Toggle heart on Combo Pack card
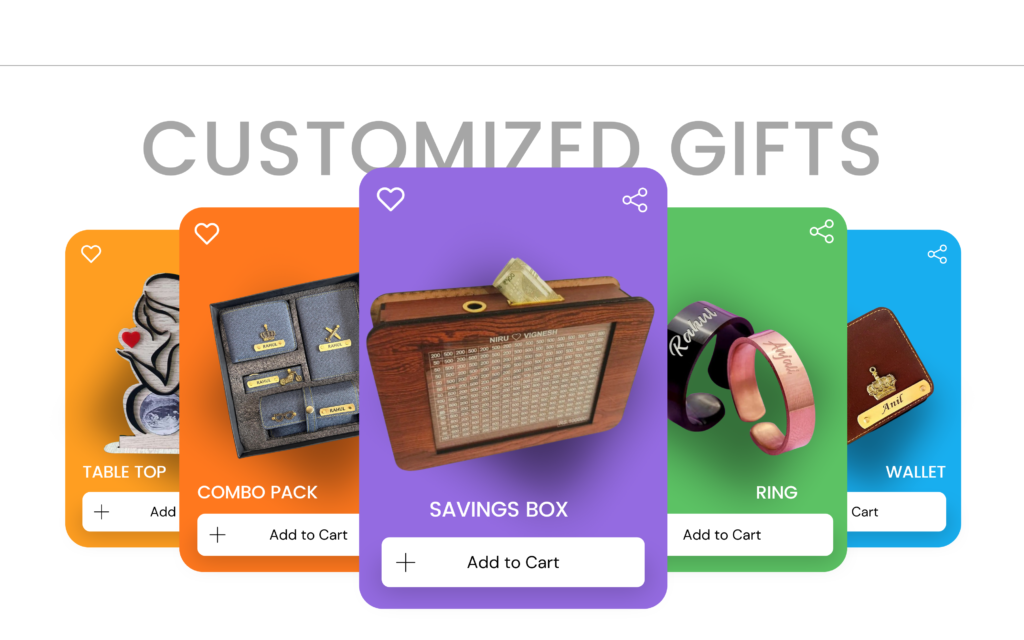The height and width of the screenshot is (640, 1024). tap(206, 233)
